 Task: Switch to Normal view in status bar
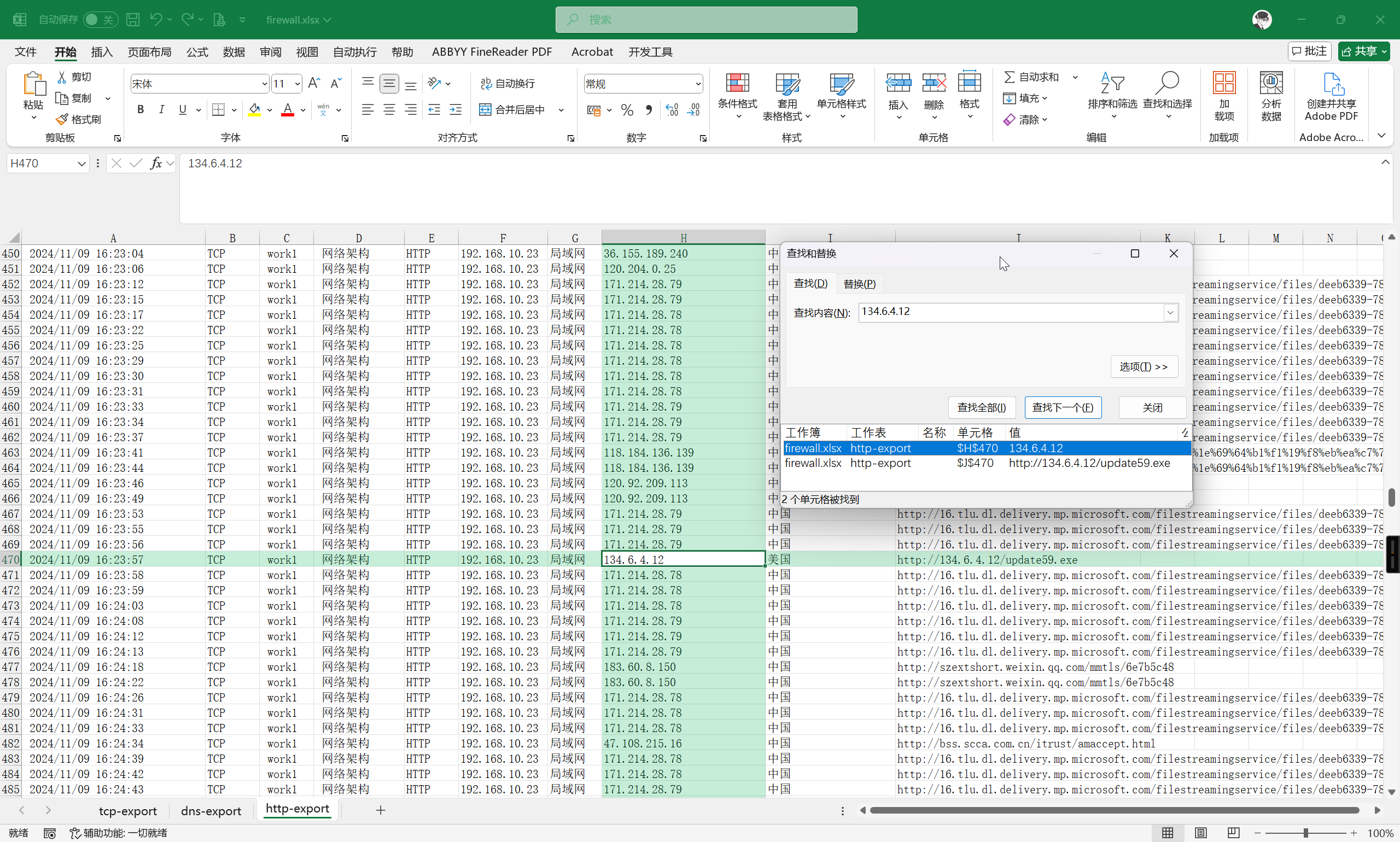click(x=1168, y=832)
